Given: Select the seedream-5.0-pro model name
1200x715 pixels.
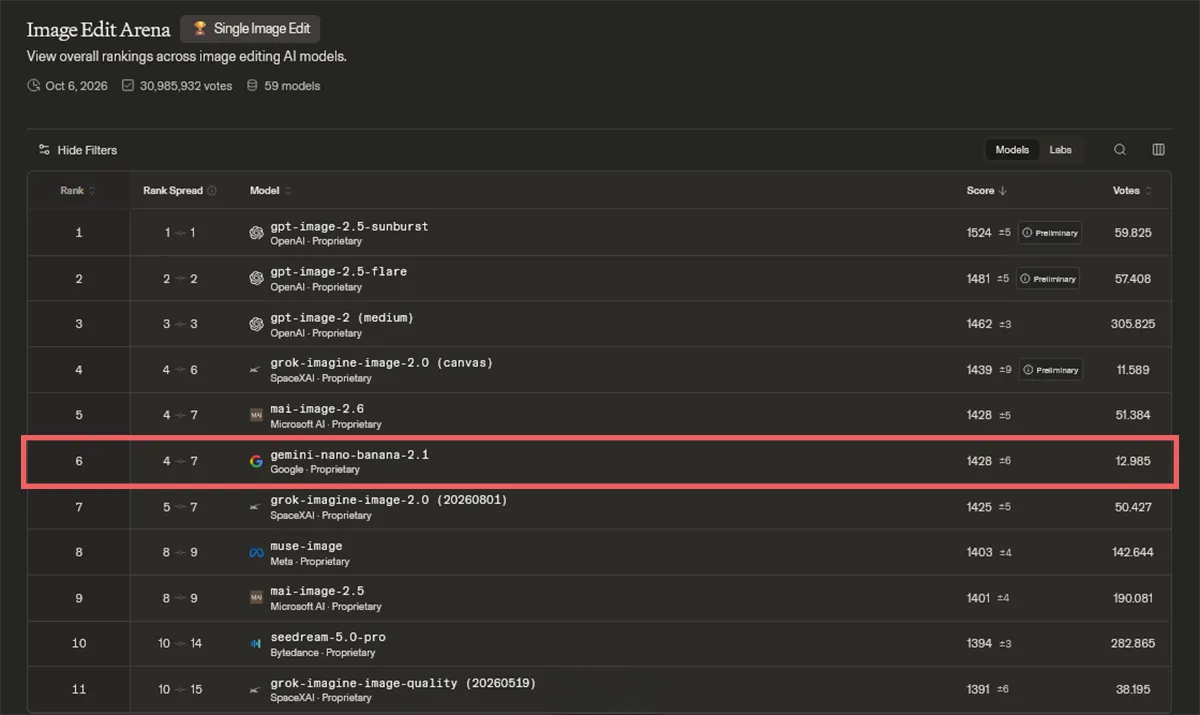Looking at the screenshot, I should coord(328,637).
